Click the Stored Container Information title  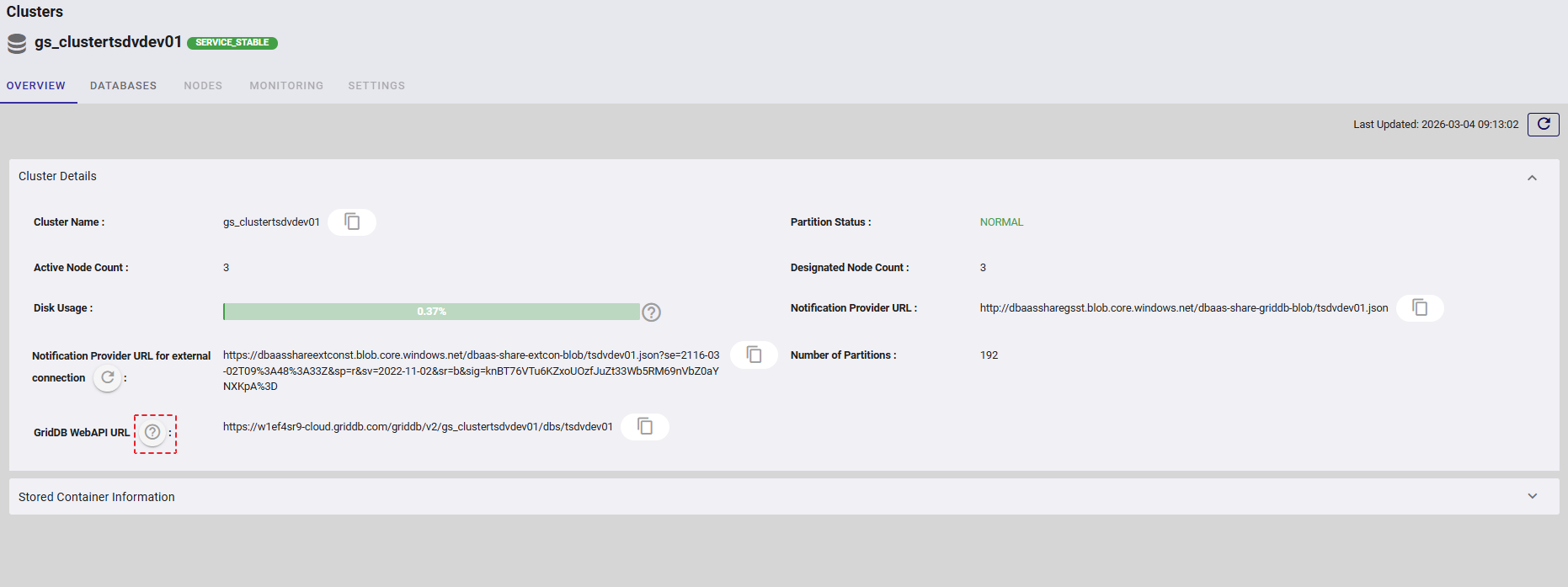tap(97, 497)
